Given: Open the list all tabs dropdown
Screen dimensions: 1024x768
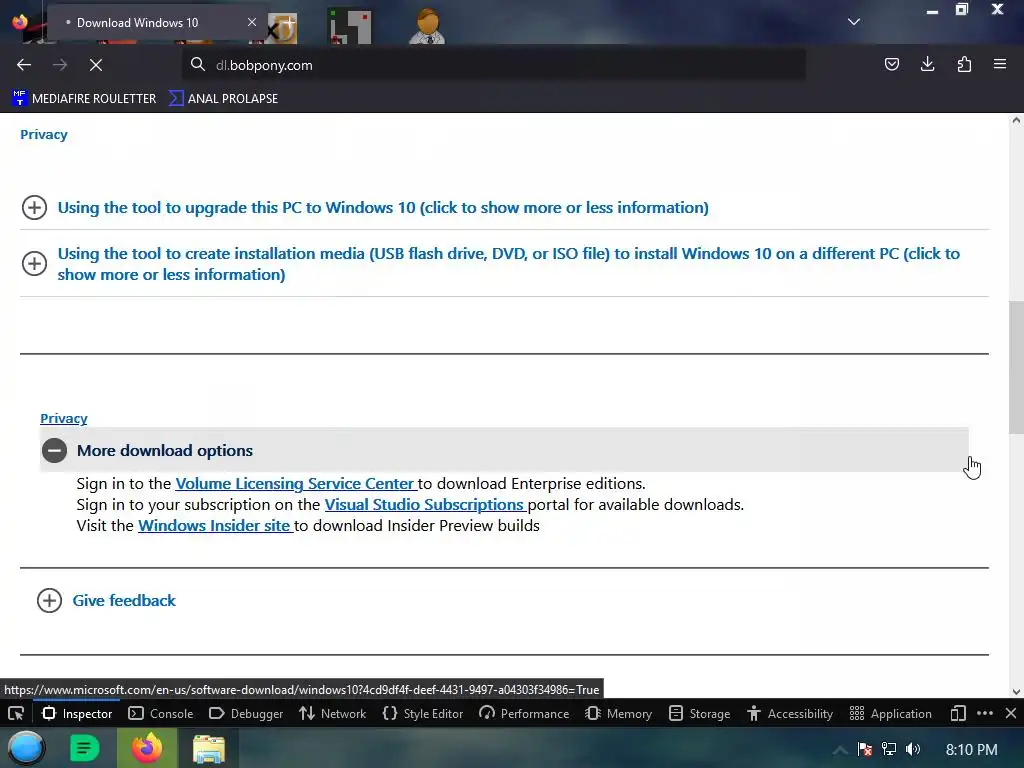Looking at the screenshot, I should click(x=854, y=22).
